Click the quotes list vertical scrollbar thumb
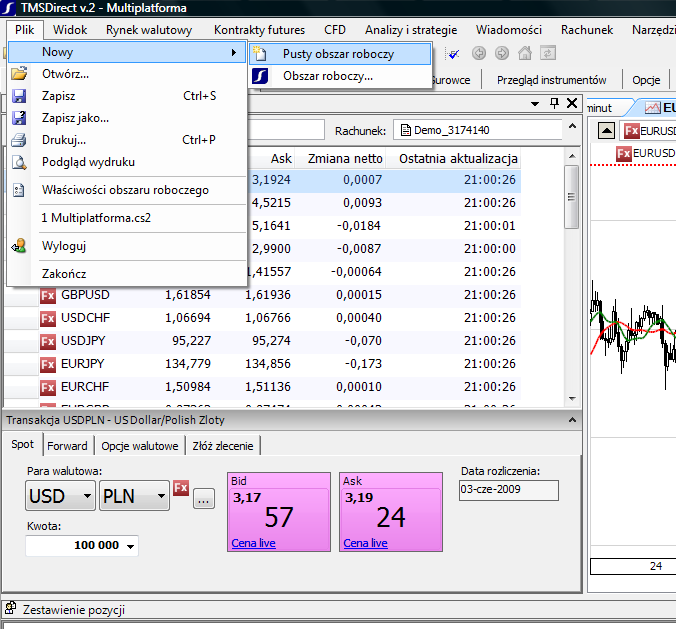This screenshot has height=629, width=676. pos(572,197)
